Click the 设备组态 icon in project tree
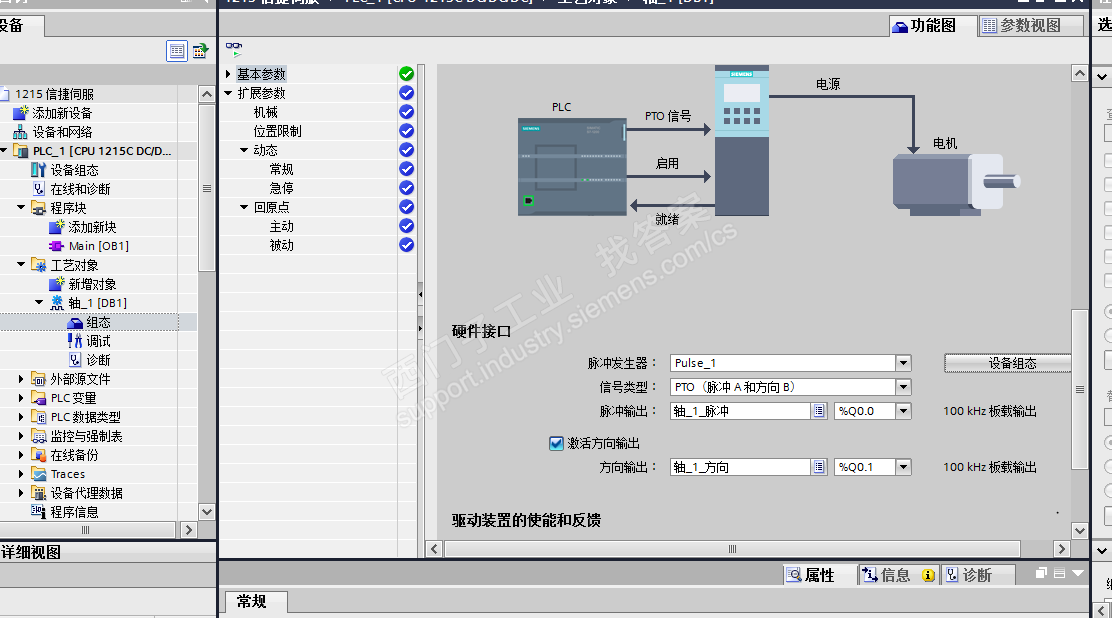Viewport: 1112px width, 618px height. [x=38, y=170]
